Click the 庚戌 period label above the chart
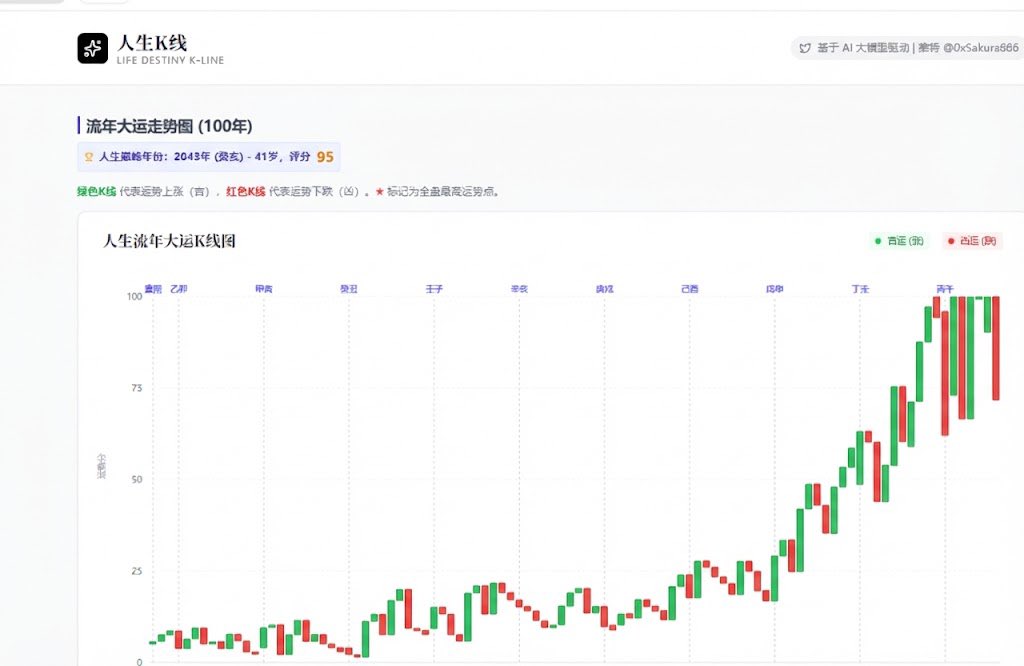The height and width of the screenshot is (666, 1024). [605, 289]
